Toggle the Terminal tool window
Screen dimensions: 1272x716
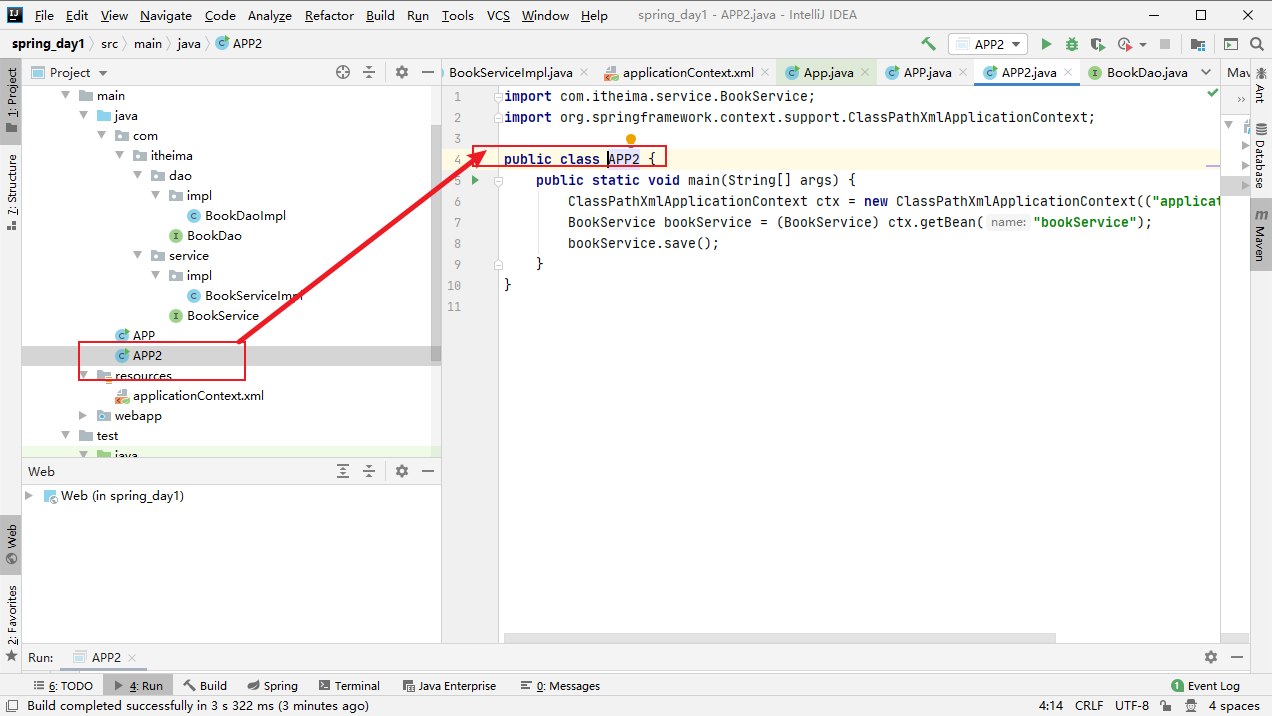click(x=349, y=686)
